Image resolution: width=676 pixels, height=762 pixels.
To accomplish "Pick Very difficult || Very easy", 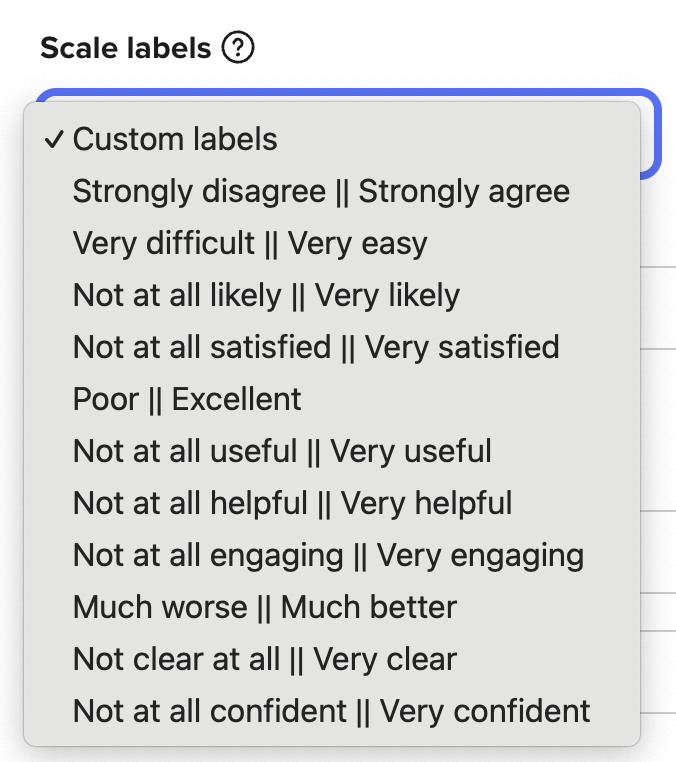I will pos(332,243).
